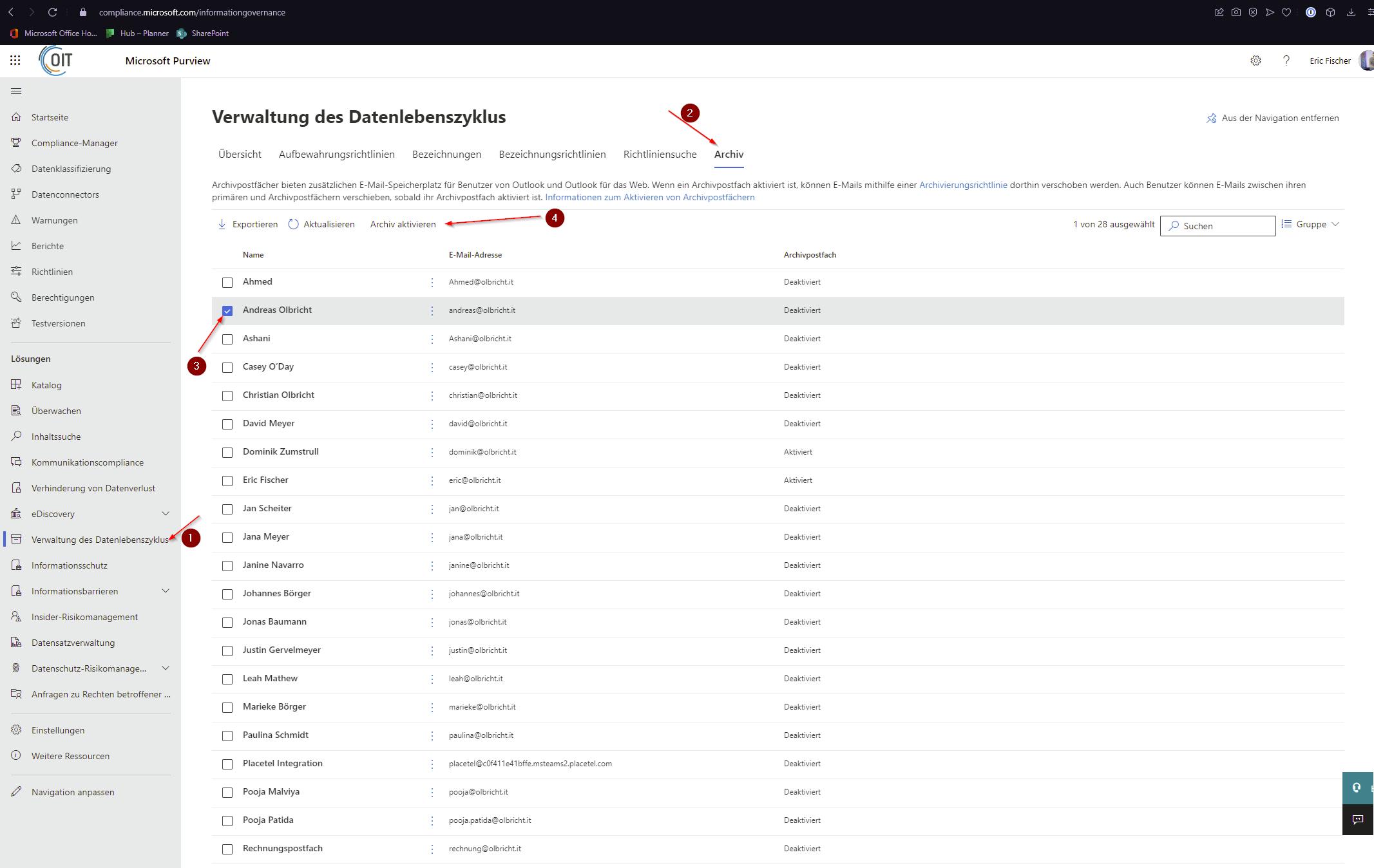
Task: Open the app launcher waffle icon
Action: click(15, 61)
